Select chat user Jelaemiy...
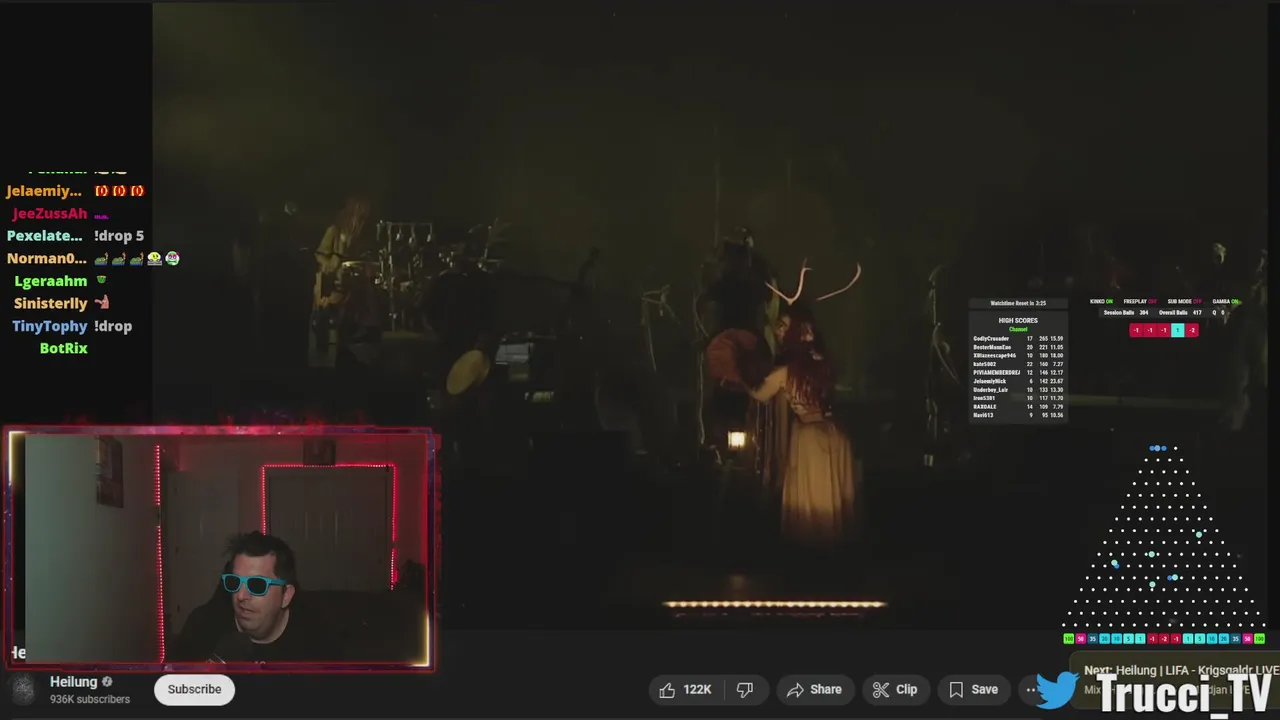Screen dimensions: 1280x720 point(44,191)
